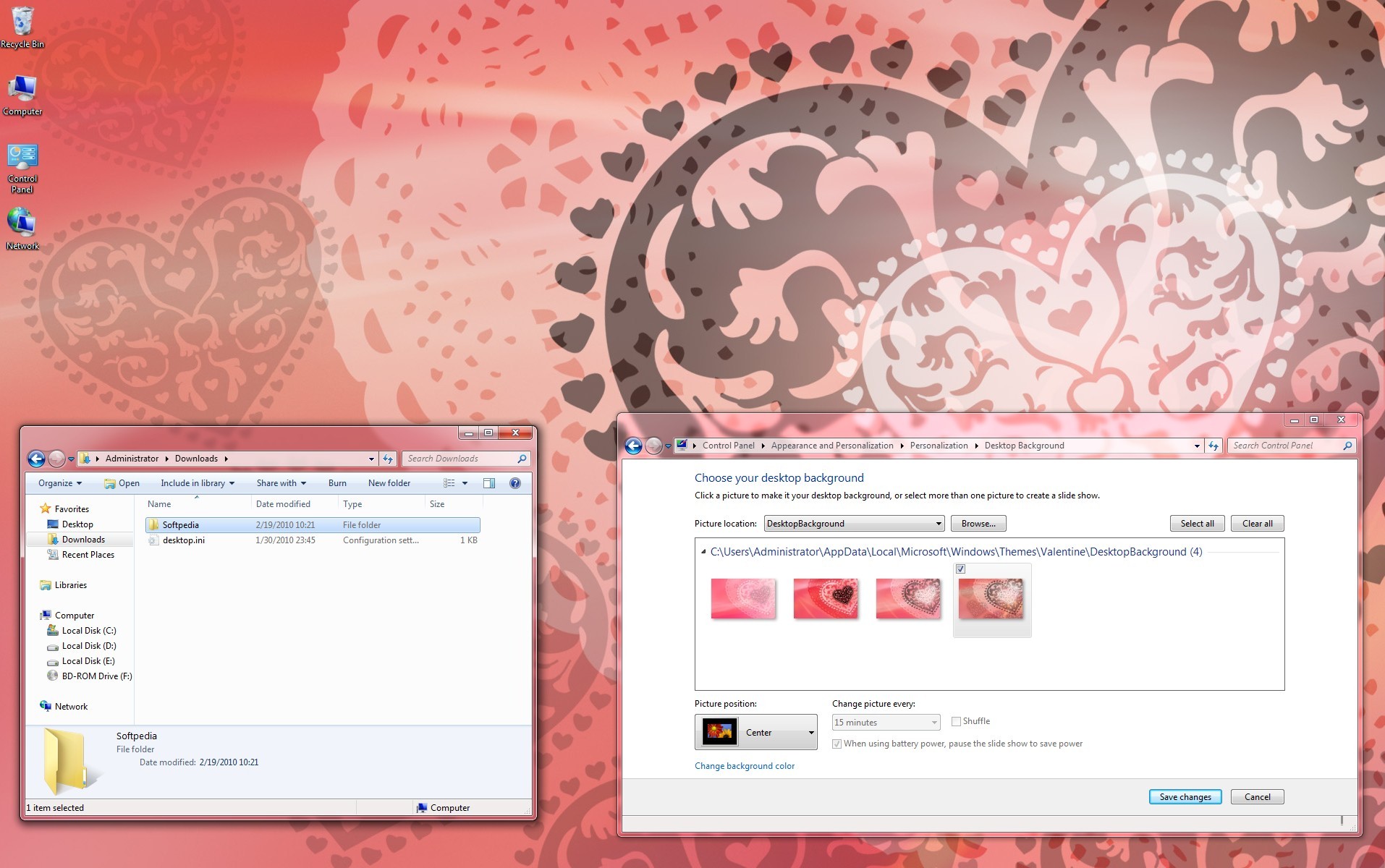
Task: Go back in the Desktop Background window
Action: coord(634,446)
